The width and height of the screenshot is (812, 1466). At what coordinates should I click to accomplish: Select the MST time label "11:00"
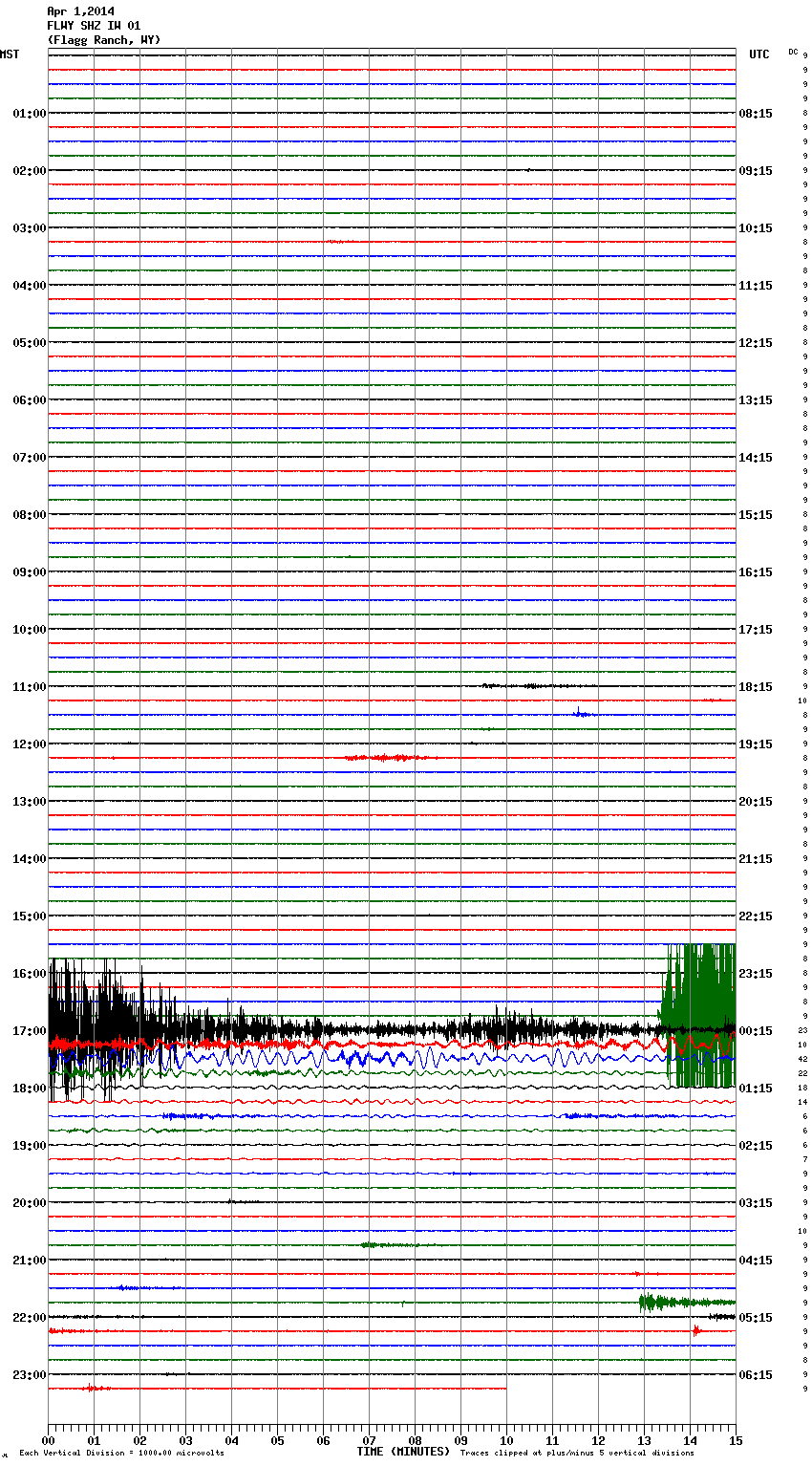(x=29, y=687)
